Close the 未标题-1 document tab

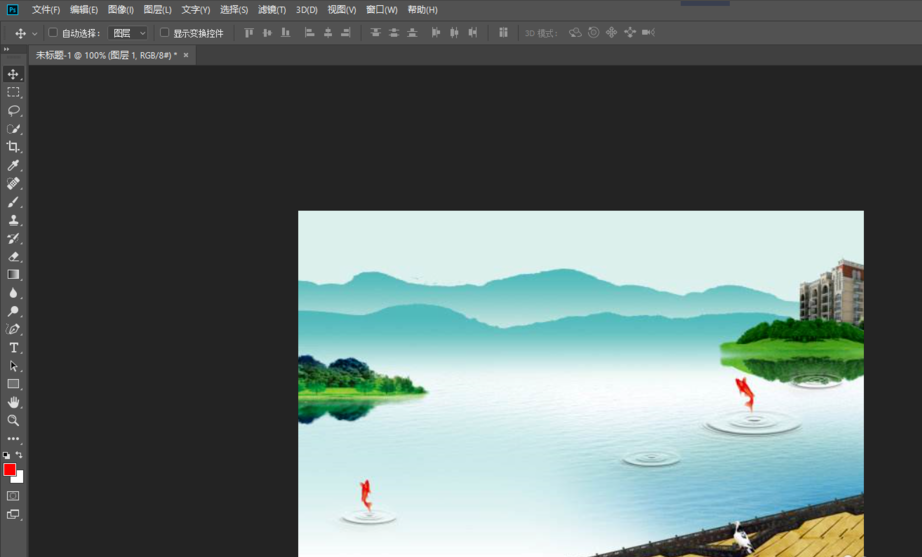pyautogui.click(x=186, y=55)
